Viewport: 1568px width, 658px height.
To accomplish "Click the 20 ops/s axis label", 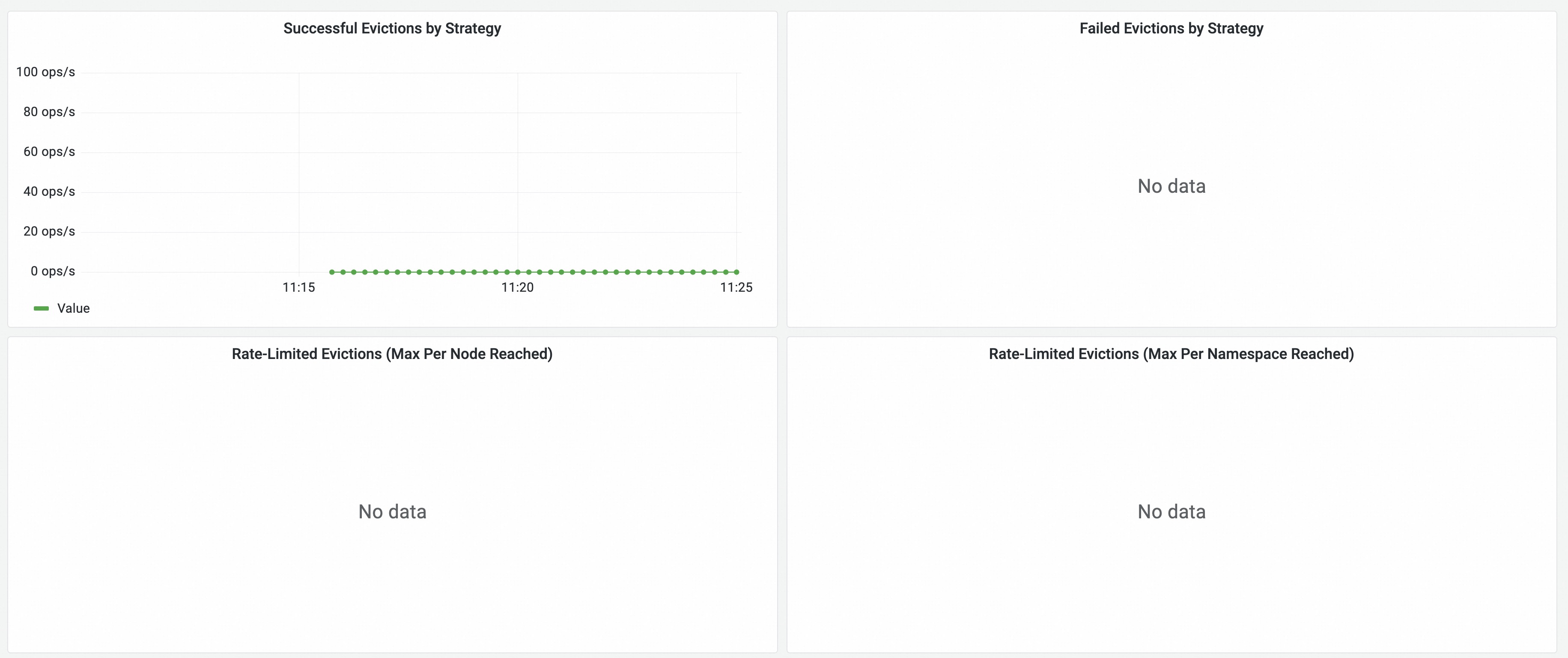I will pos(49,231).
